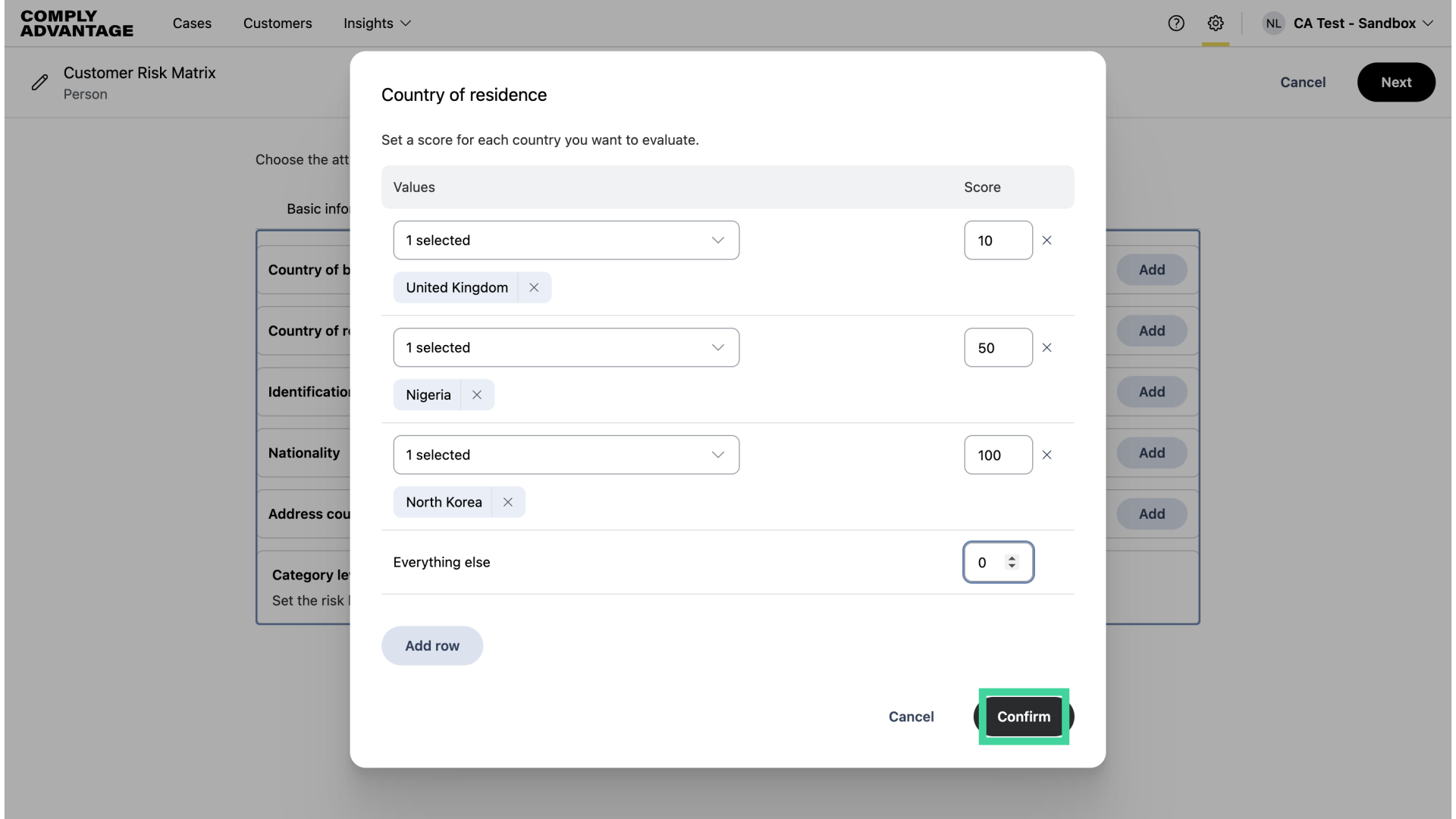Open the Insights dropdown
Viewport: 1456px width, 819px height.
tap(377, 24)
